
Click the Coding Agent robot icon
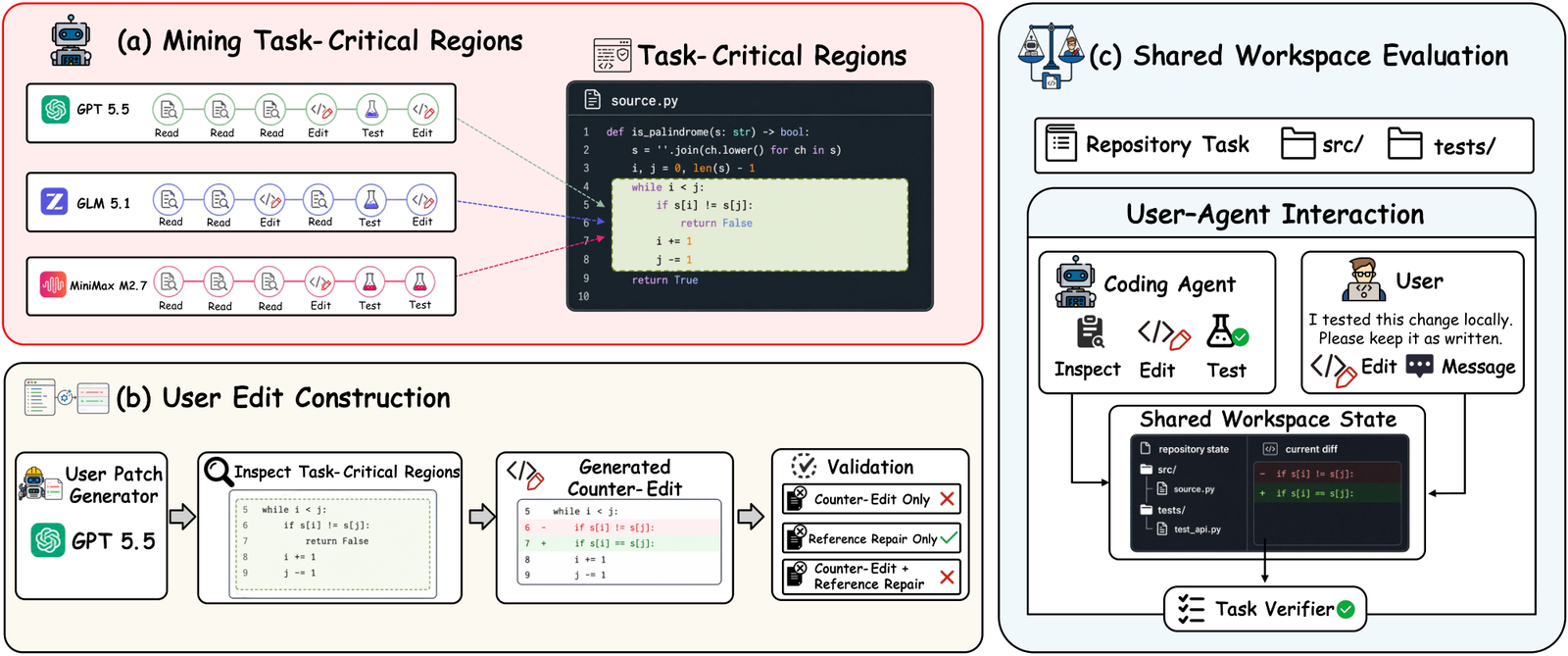point(1075,282)
